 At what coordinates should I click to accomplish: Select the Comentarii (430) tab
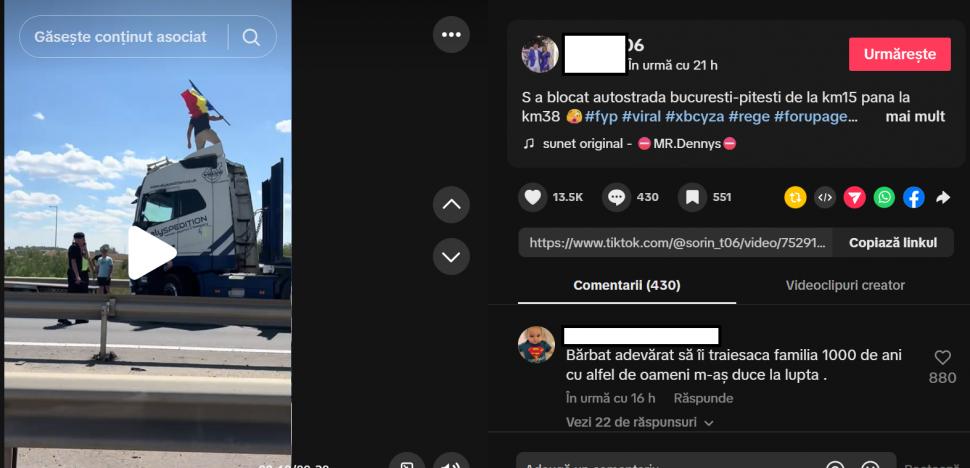point(627,285)
